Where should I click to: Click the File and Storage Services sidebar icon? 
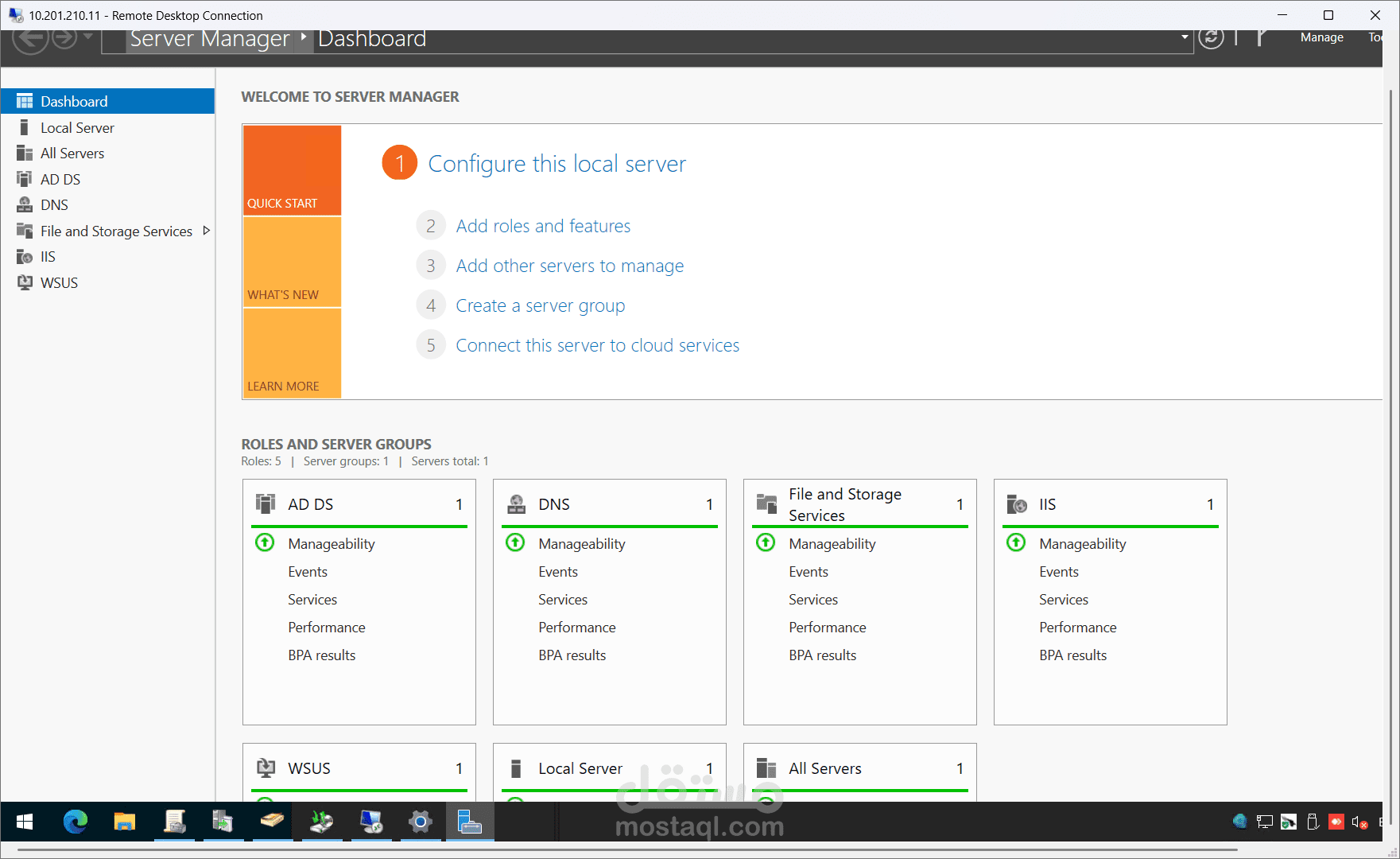point(25,231)
